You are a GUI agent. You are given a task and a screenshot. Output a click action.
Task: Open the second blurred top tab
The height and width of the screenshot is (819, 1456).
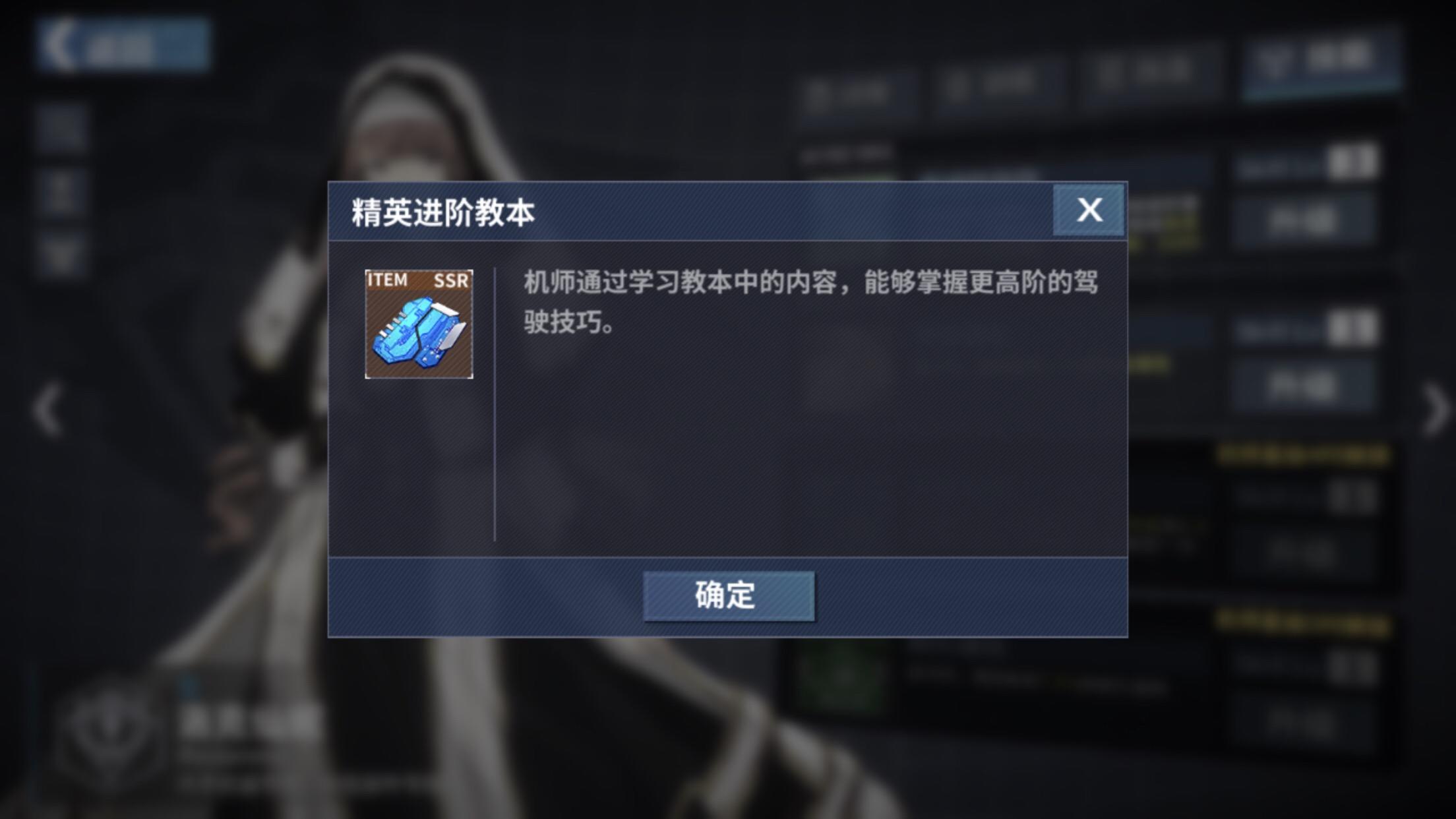[1000, 84]
